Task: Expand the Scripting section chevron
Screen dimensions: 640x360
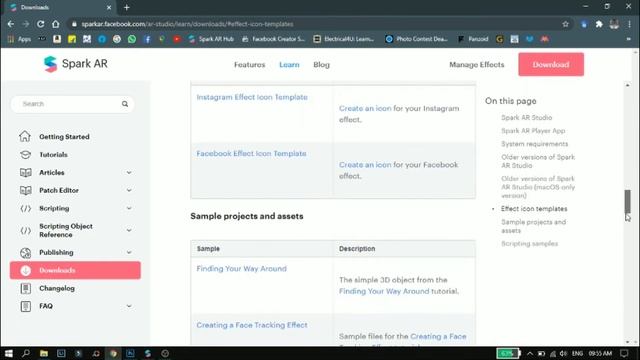Action: coord(129,208)
